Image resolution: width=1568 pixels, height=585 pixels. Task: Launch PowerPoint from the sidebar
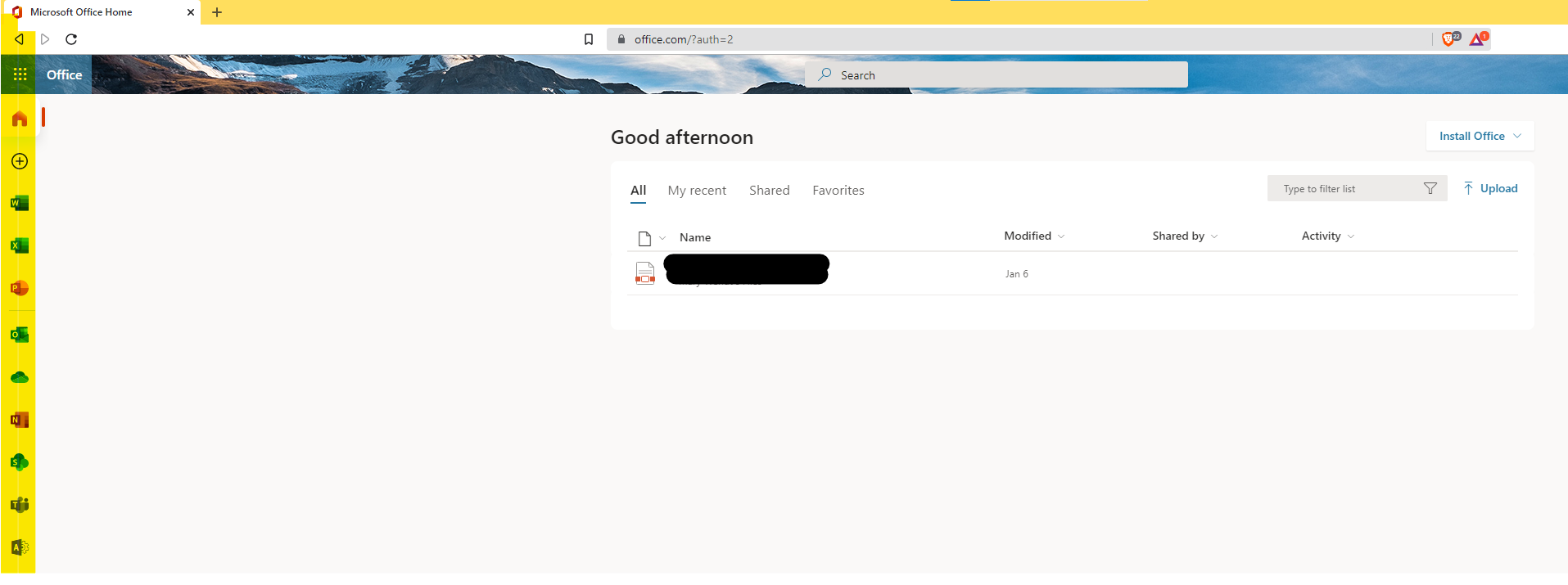pyautogui.click(x=20, y=288)
